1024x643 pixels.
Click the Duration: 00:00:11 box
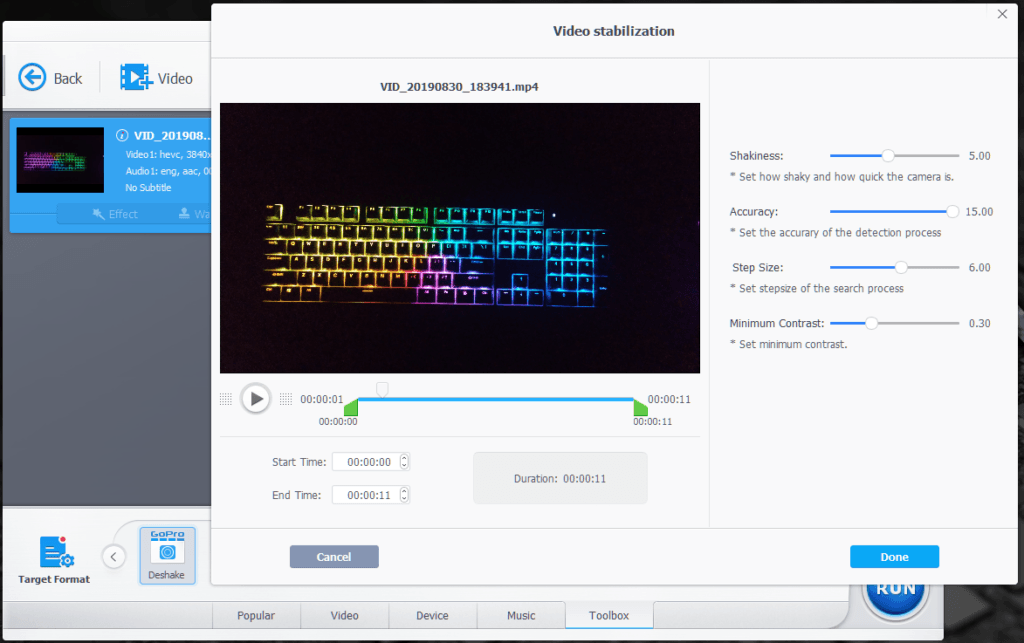pyautogui.click(x=560, y=478)
